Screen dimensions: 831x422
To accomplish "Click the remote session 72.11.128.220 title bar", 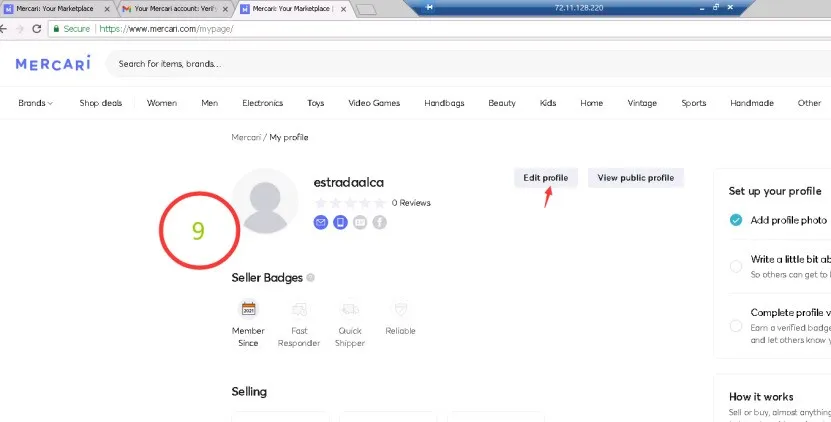I will point(579,7).
